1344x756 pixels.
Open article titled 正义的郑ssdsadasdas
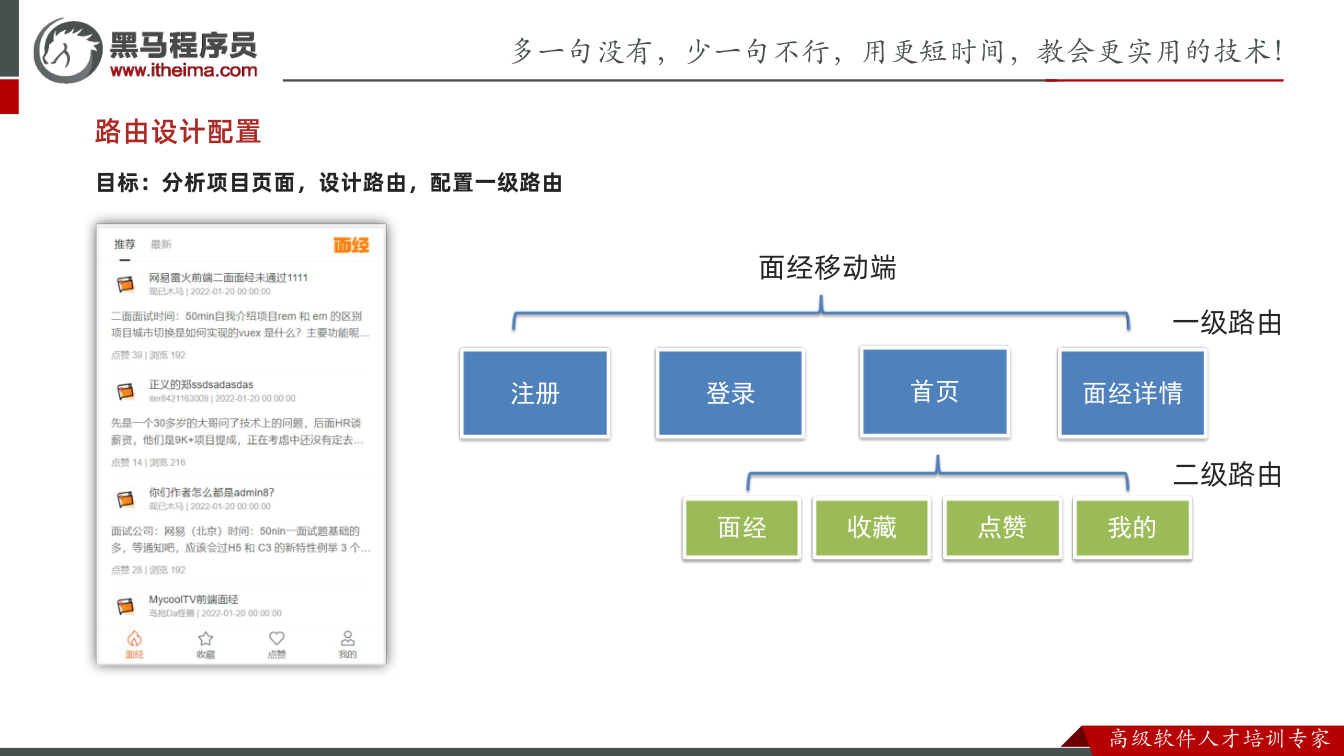(201, 384)
